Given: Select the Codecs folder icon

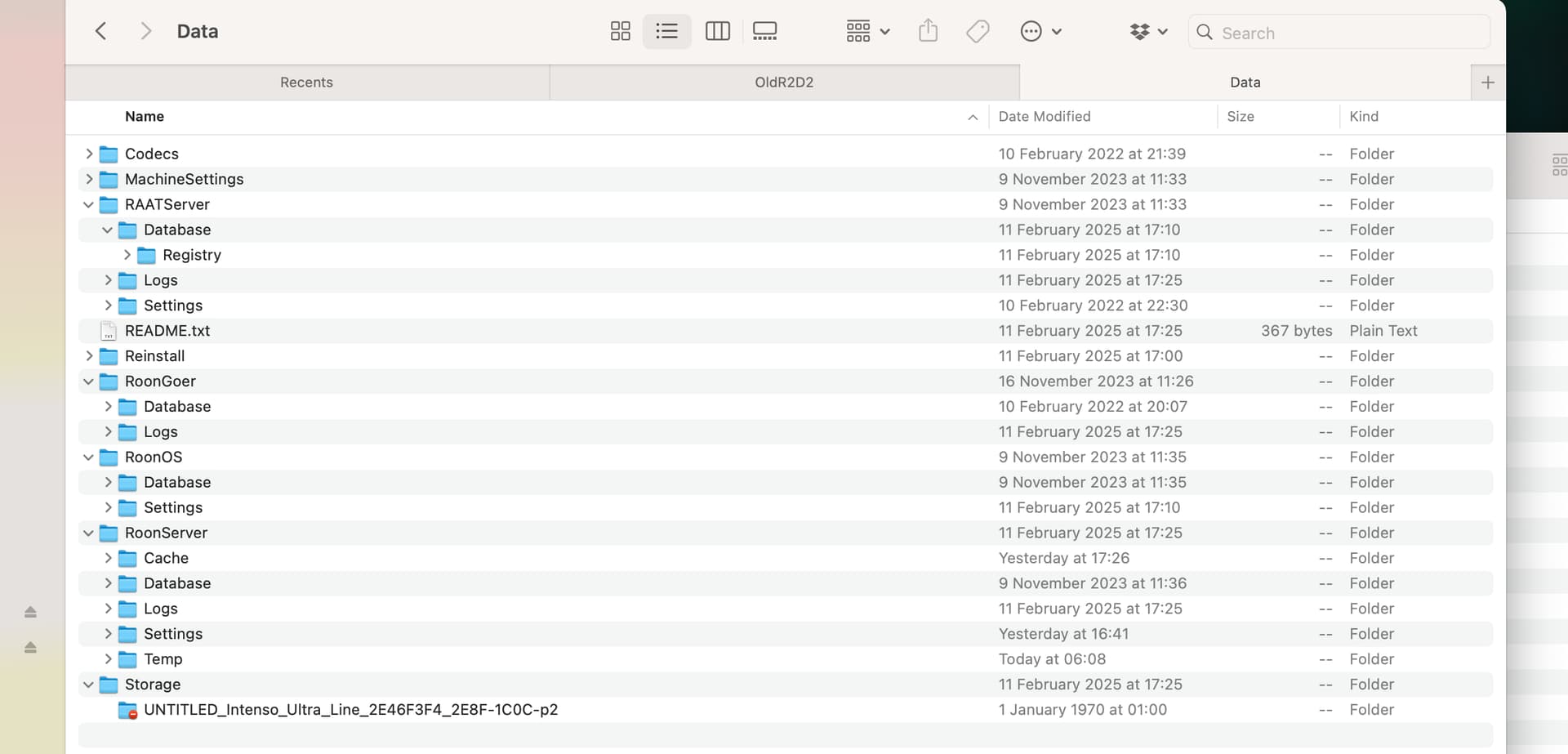Looking at the screenshot, I should 109,154.
